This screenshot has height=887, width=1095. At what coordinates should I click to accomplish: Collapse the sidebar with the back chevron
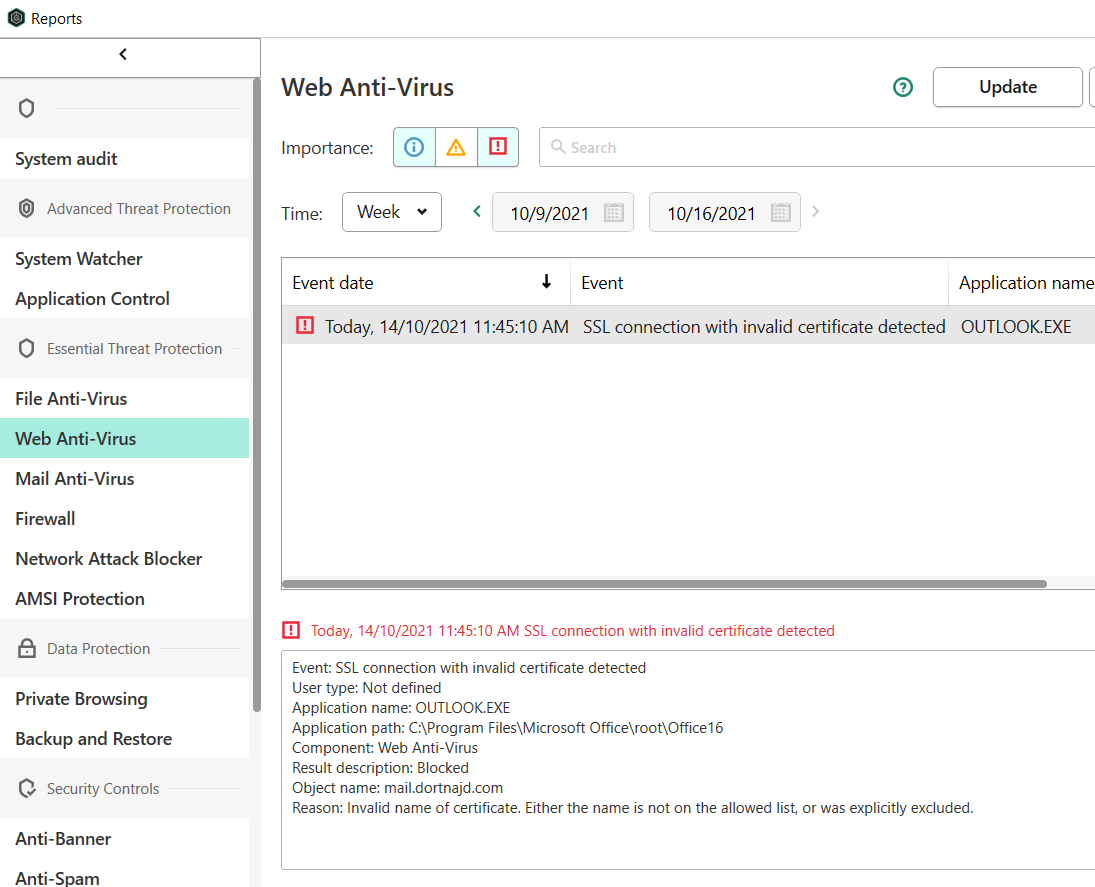(x=123, y=54)
